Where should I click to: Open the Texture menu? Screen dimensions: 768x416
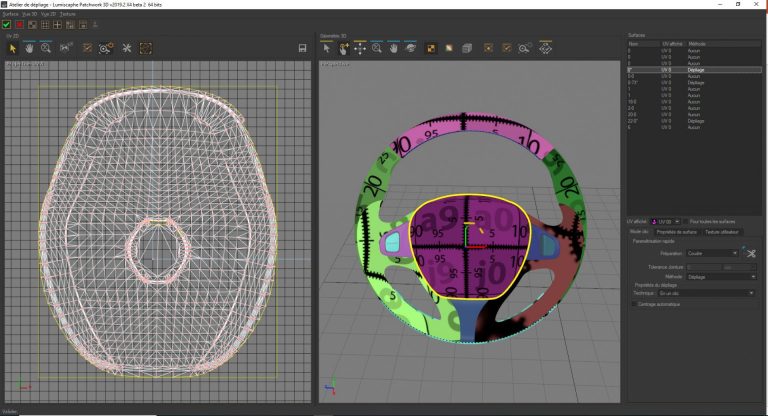[x=67, y=15]
